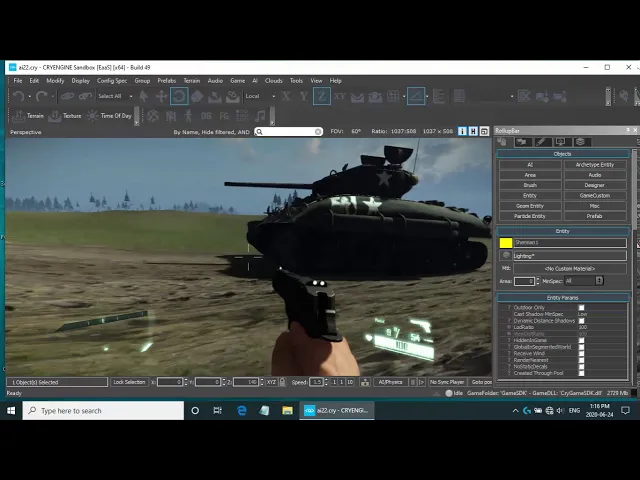640x480 pixels.
Task: Click the Lock Selection button
Action: click(129, 382)
